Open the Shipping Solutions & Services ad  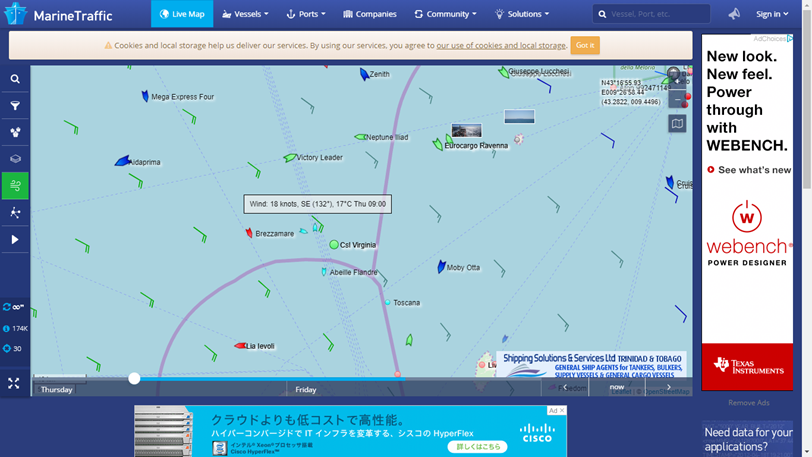(x=592, y=364)
